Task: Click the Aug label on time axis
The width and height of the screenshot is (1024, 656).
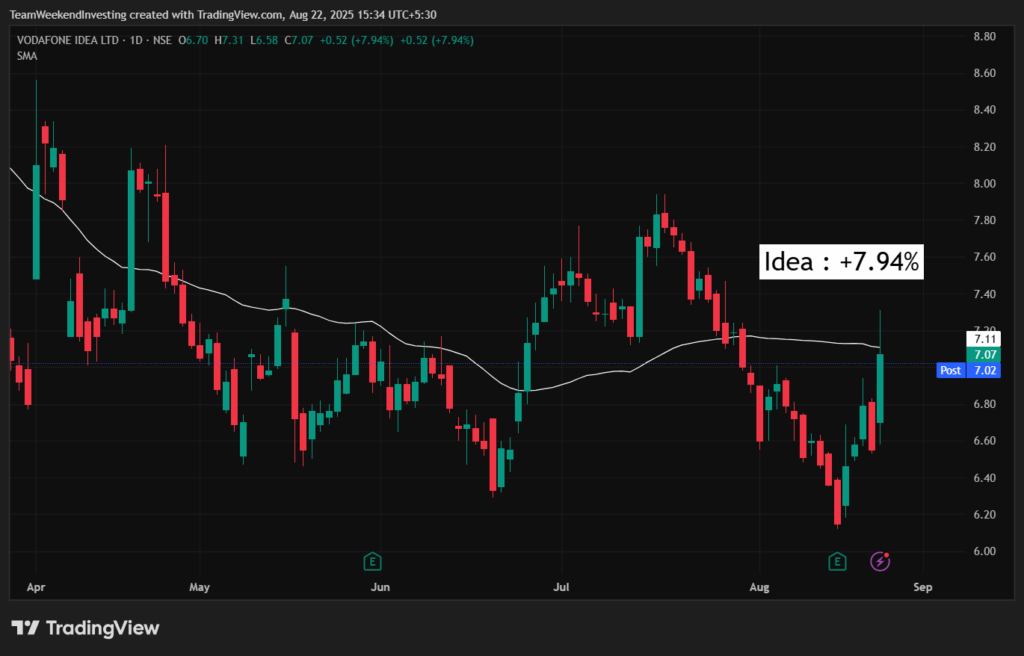Action: [760, 587]
